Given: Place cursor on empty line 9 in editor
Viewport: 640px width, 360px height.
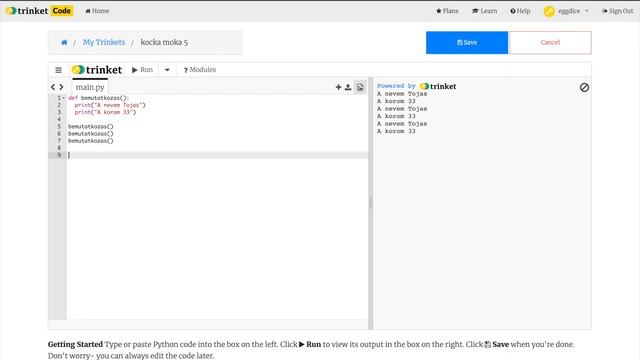Looking at the screenshot, I should click(x=217, y=155).
